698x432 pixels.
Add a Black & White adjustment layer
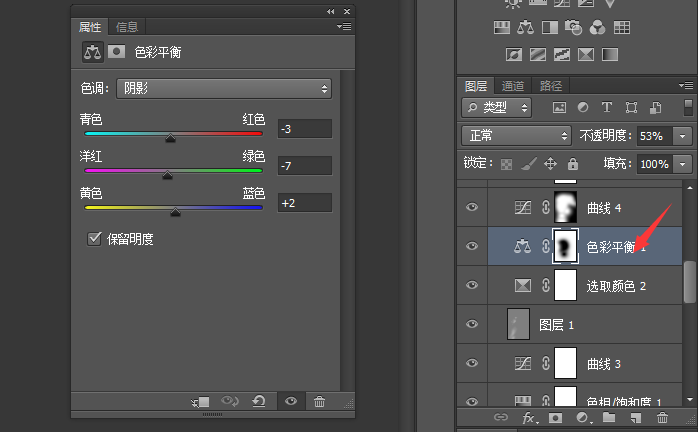(550, 28)
